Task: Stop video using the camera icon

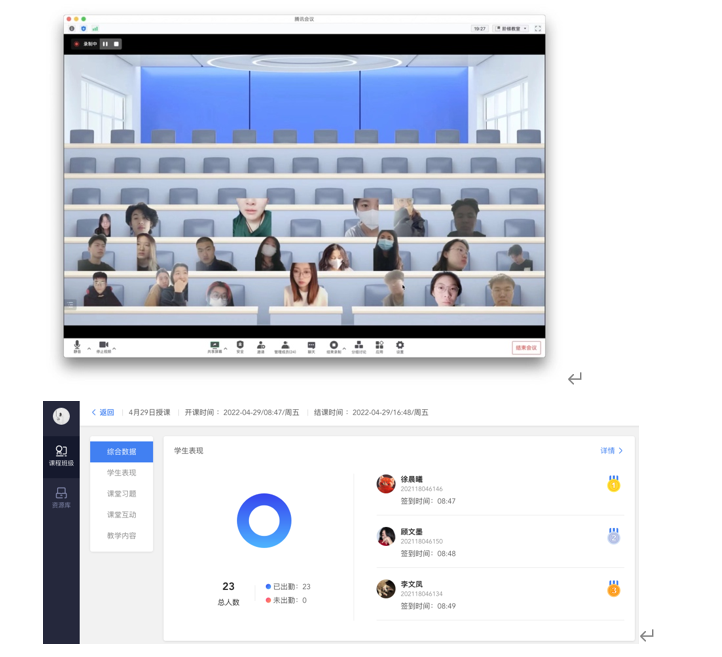Action: [103, 345]
